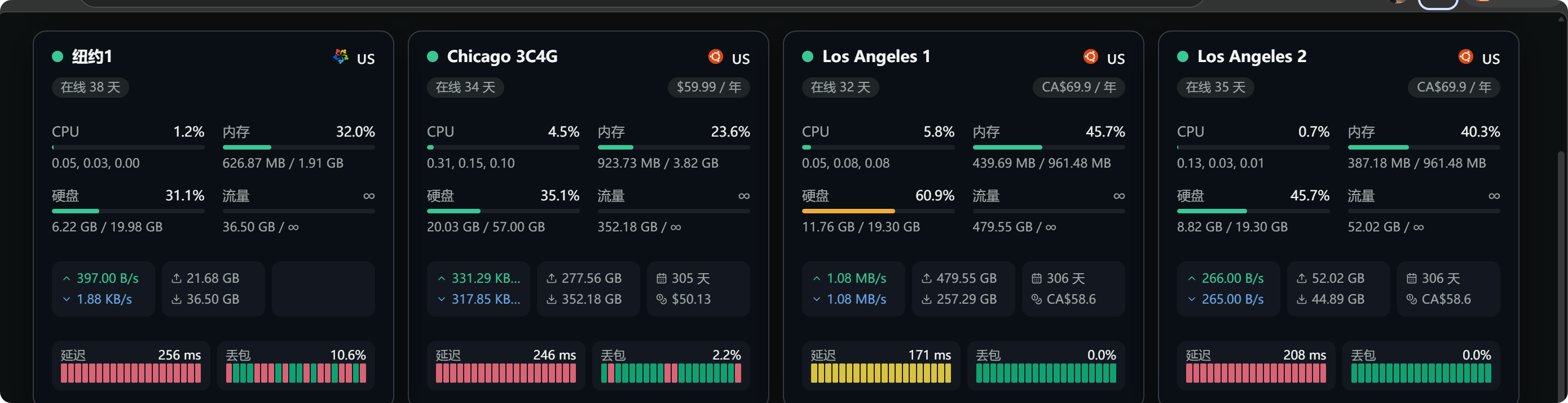1568x403 pixels.
Task: Open the Los Angeles 1 server title
Action: (x=876, y=56)
